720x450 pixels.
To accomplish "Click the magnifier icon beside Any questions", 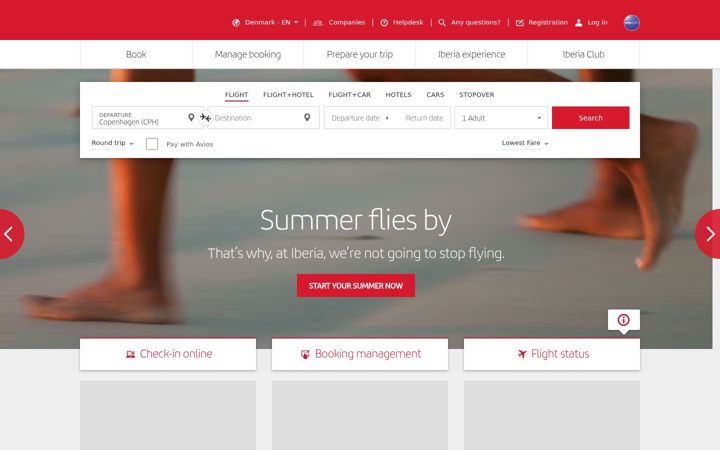I will (x=442, y=22).
